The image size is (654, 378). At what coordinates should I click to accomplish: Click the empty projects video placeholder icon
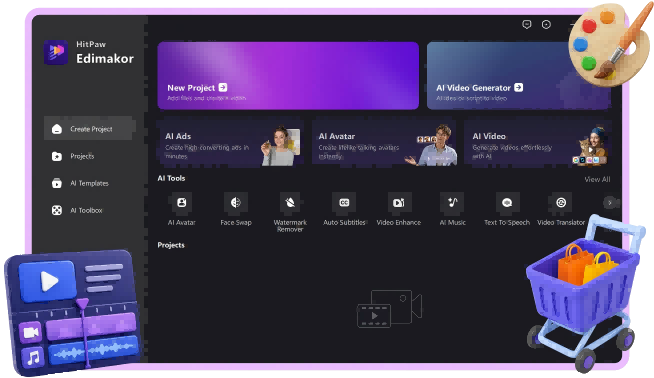coord(390,308)
